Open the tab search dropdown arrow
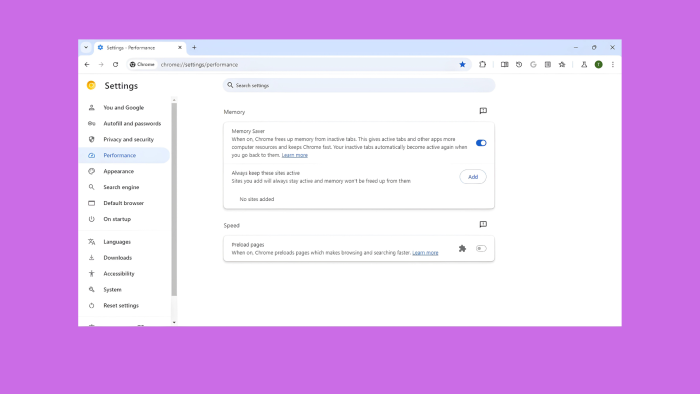 [x=86, y=47]
